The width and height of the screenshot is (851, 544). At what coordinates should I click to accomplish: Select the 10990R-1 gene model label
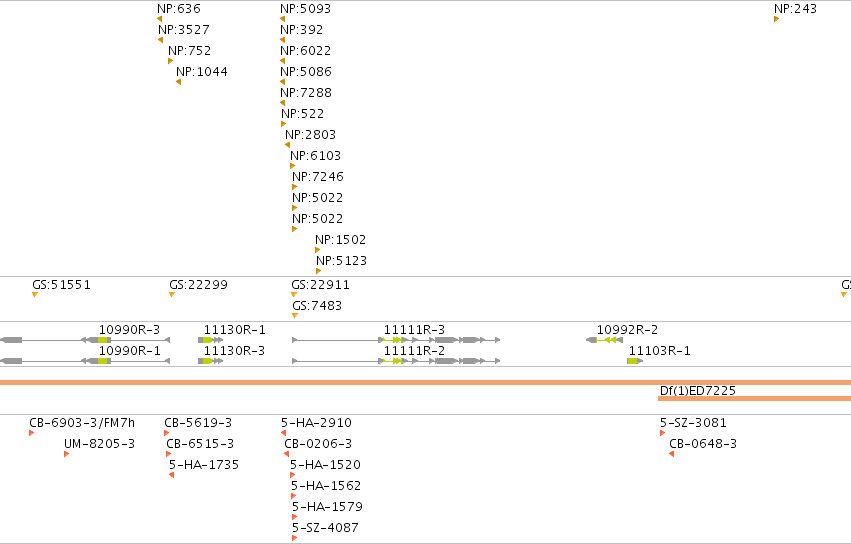(129, 351)
